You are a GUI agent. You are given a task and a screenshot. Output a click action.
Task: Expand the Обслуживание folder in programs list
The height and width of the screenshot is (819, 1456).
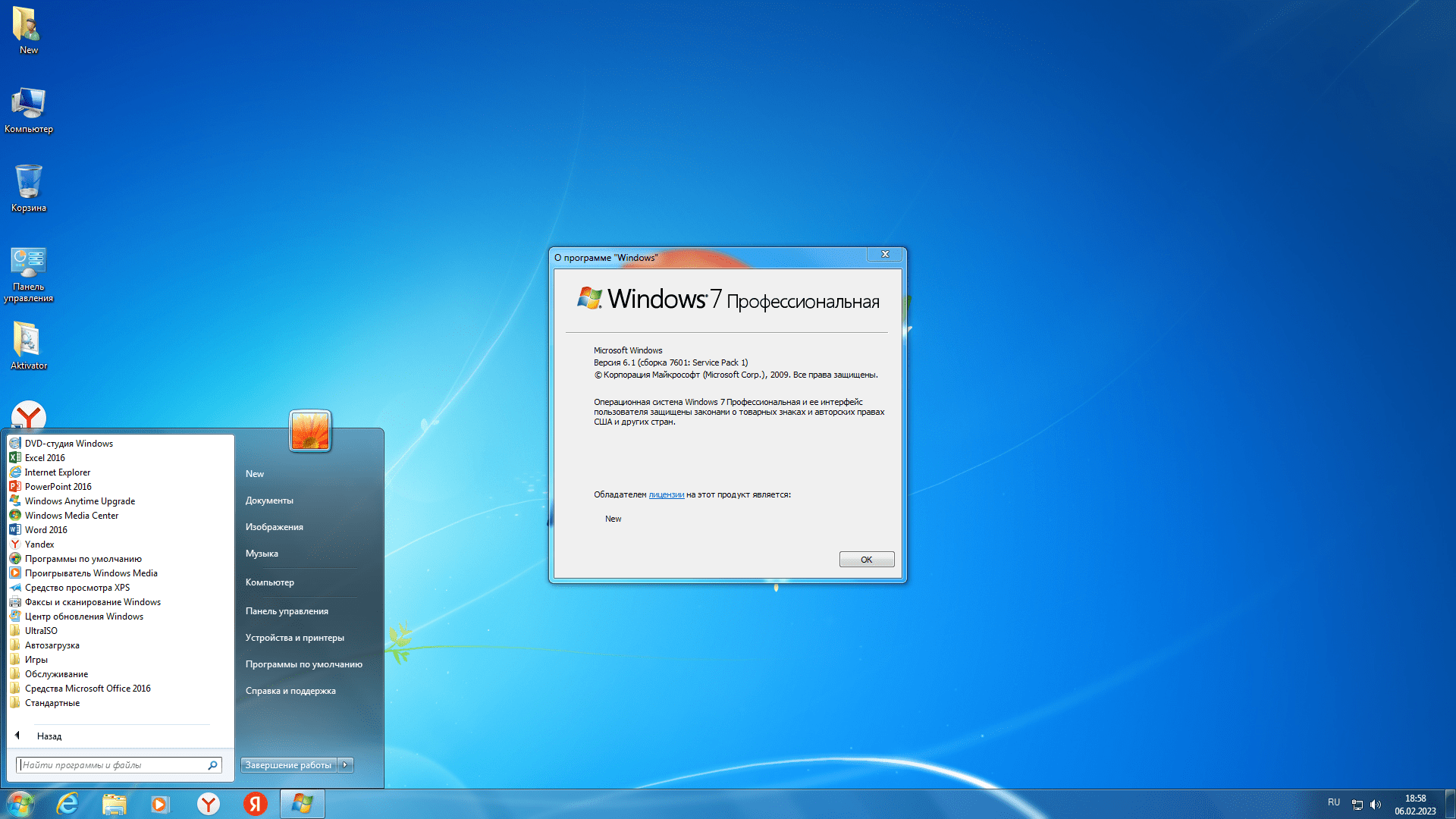click(56, 674)
